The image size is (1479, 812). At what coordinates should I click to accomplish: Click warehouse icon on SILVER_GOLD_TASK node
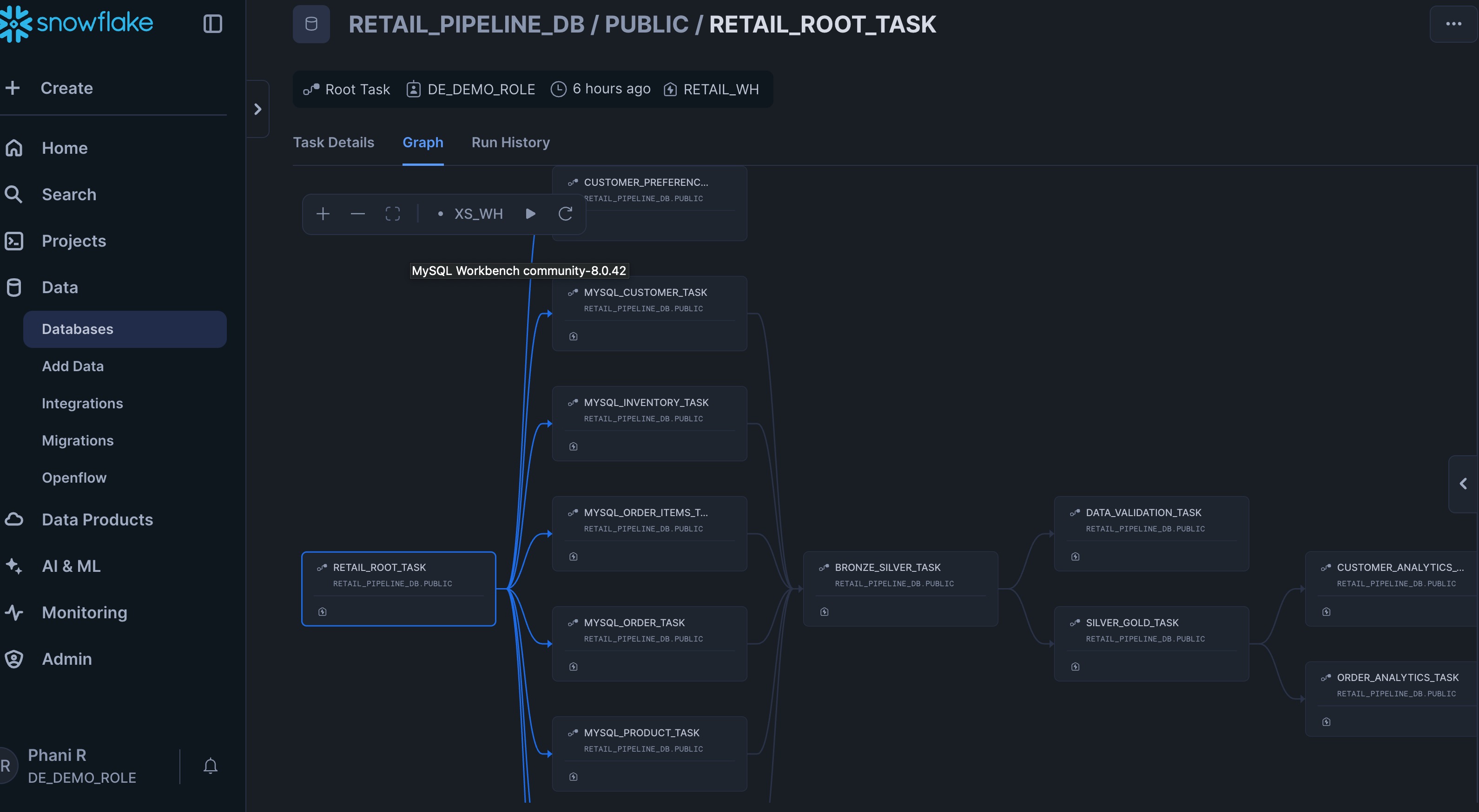1076,667
